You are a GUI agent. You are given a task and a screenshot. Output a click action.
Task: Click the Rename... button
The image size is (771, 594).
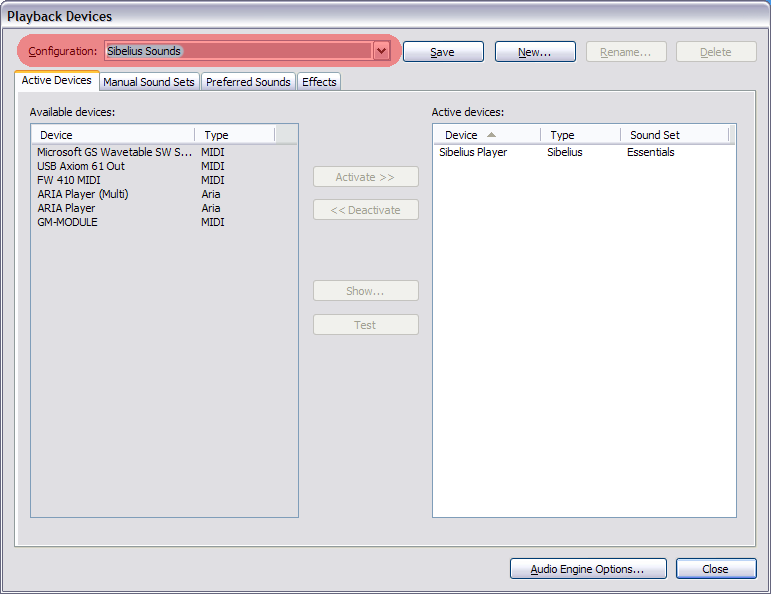pyautogui.click(x=626, y=52)
